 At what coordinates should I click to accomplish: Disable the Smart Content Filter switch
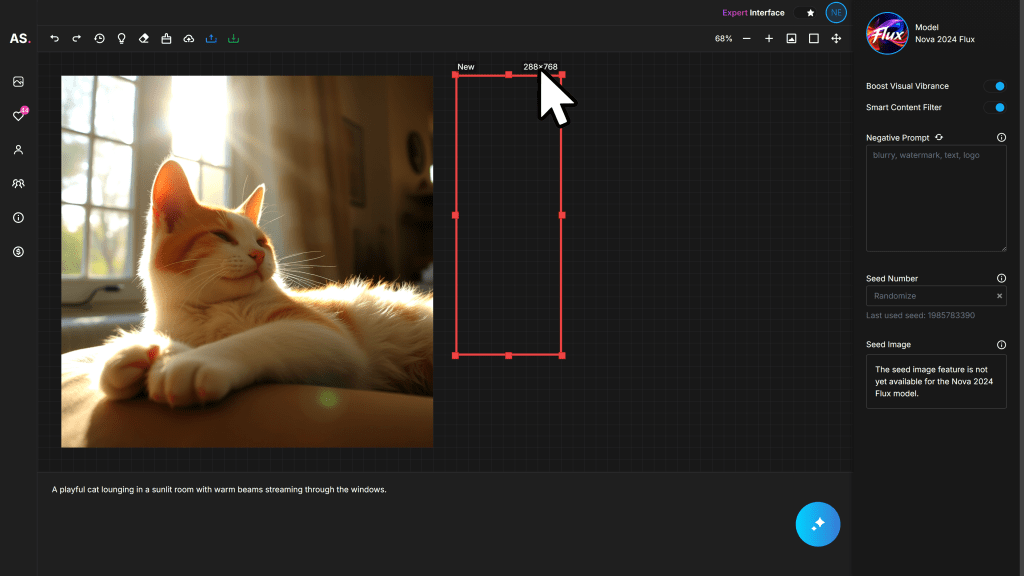(x=994, y=107)
